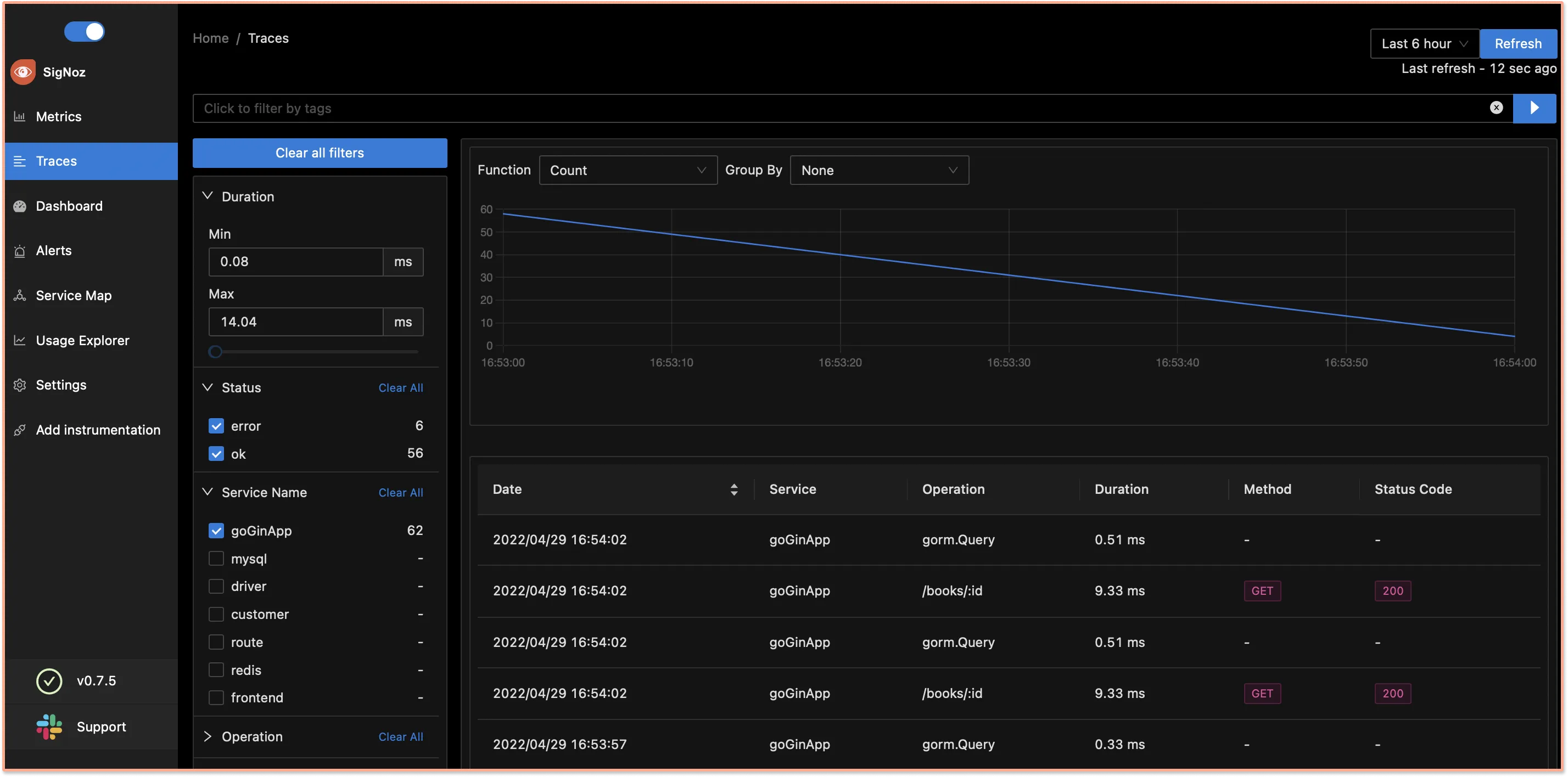Click the Refresh button
Screen dimensions: 1568x777
coord(1518,43)
